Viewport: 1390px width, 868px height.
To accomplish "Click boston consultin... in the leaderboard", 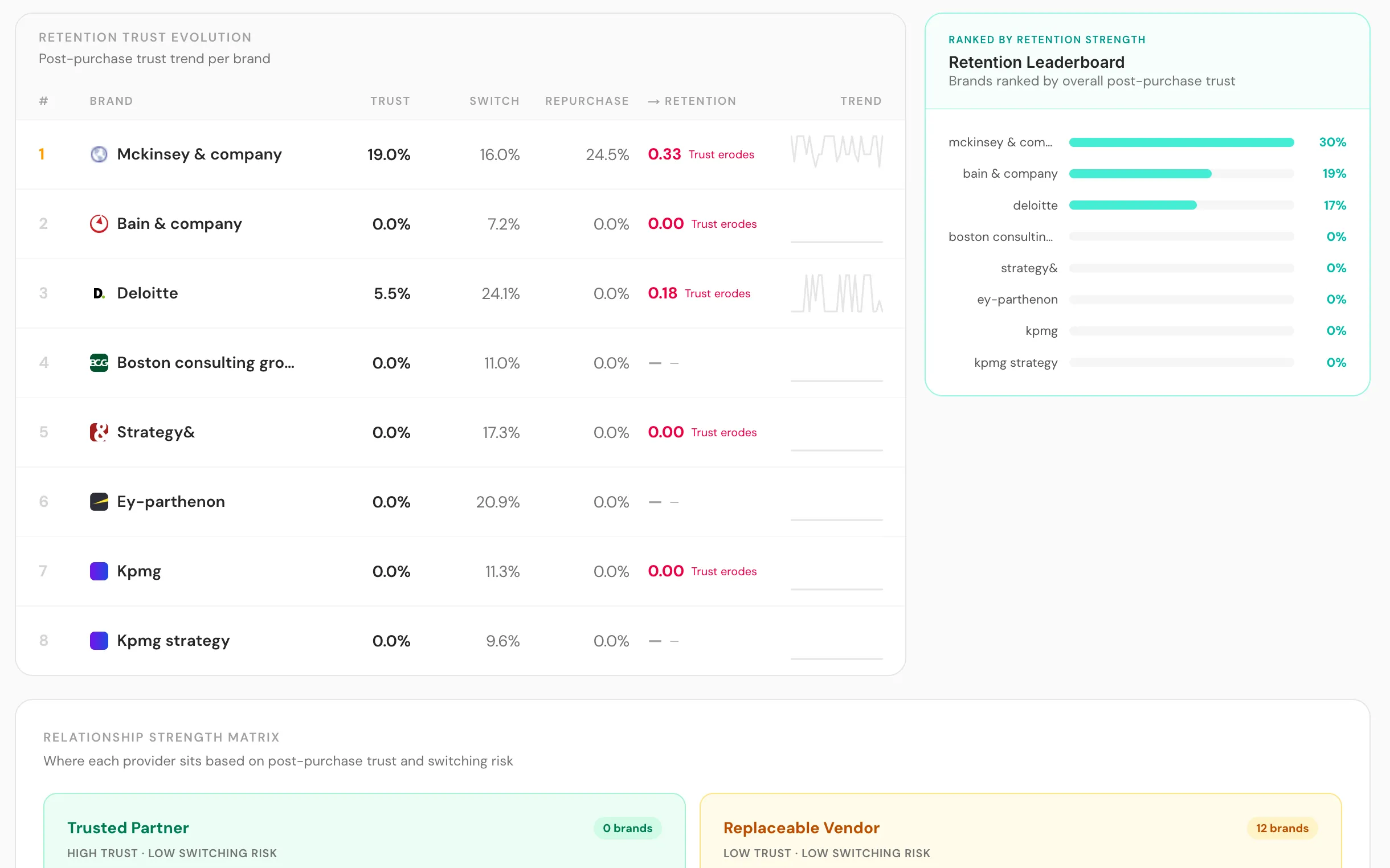I will point(1000,236).
